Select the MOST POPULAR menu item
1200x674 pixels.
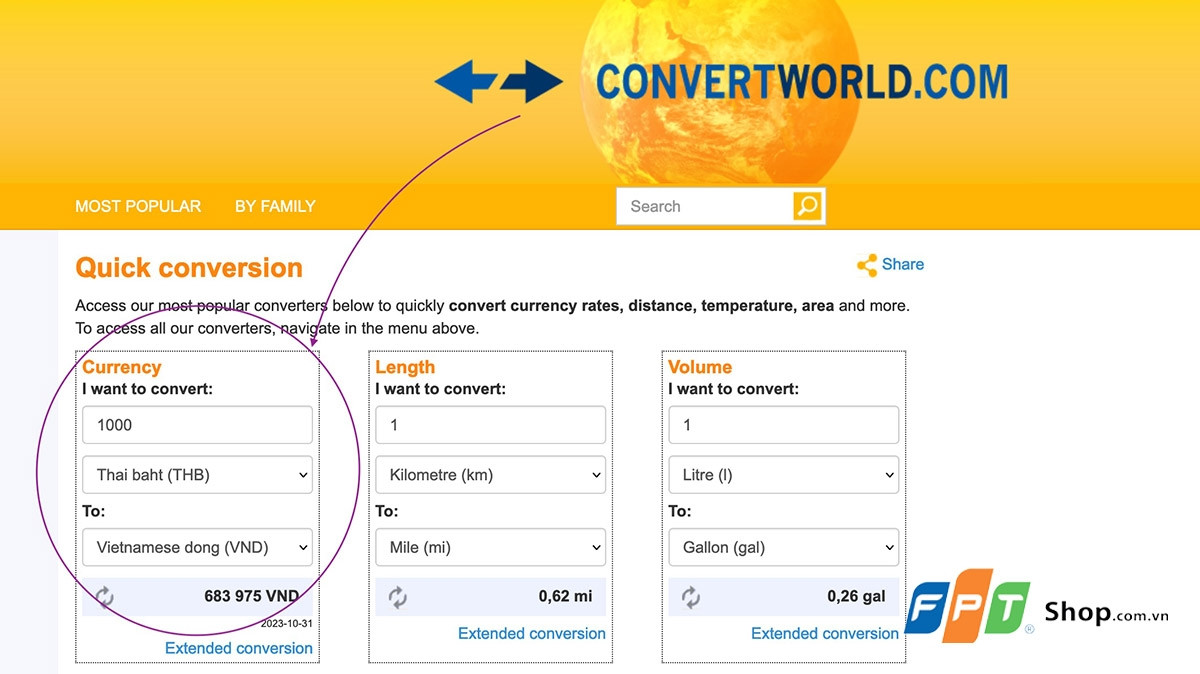tap(138, 206)
